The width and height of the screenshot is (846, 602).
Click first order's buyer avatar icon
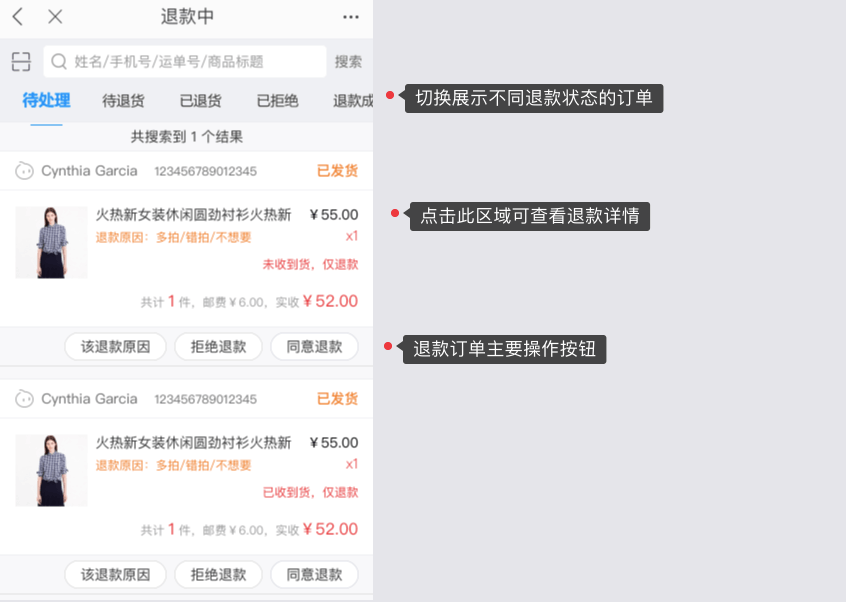pyautogui.click(x=24, y=171)
